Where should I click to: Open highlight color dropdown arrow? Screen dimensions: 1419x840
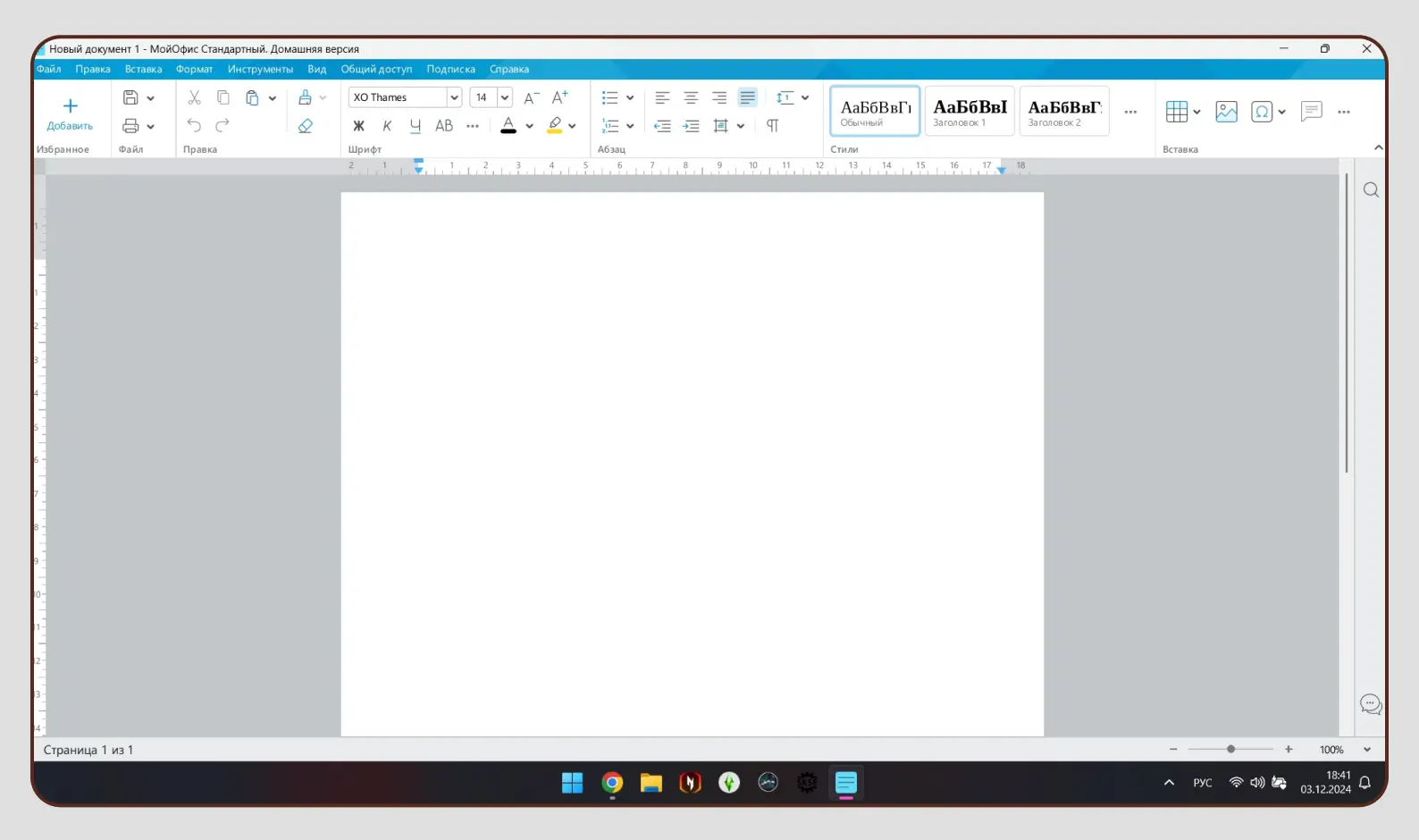pyautogui.click(x=572, y=127)
